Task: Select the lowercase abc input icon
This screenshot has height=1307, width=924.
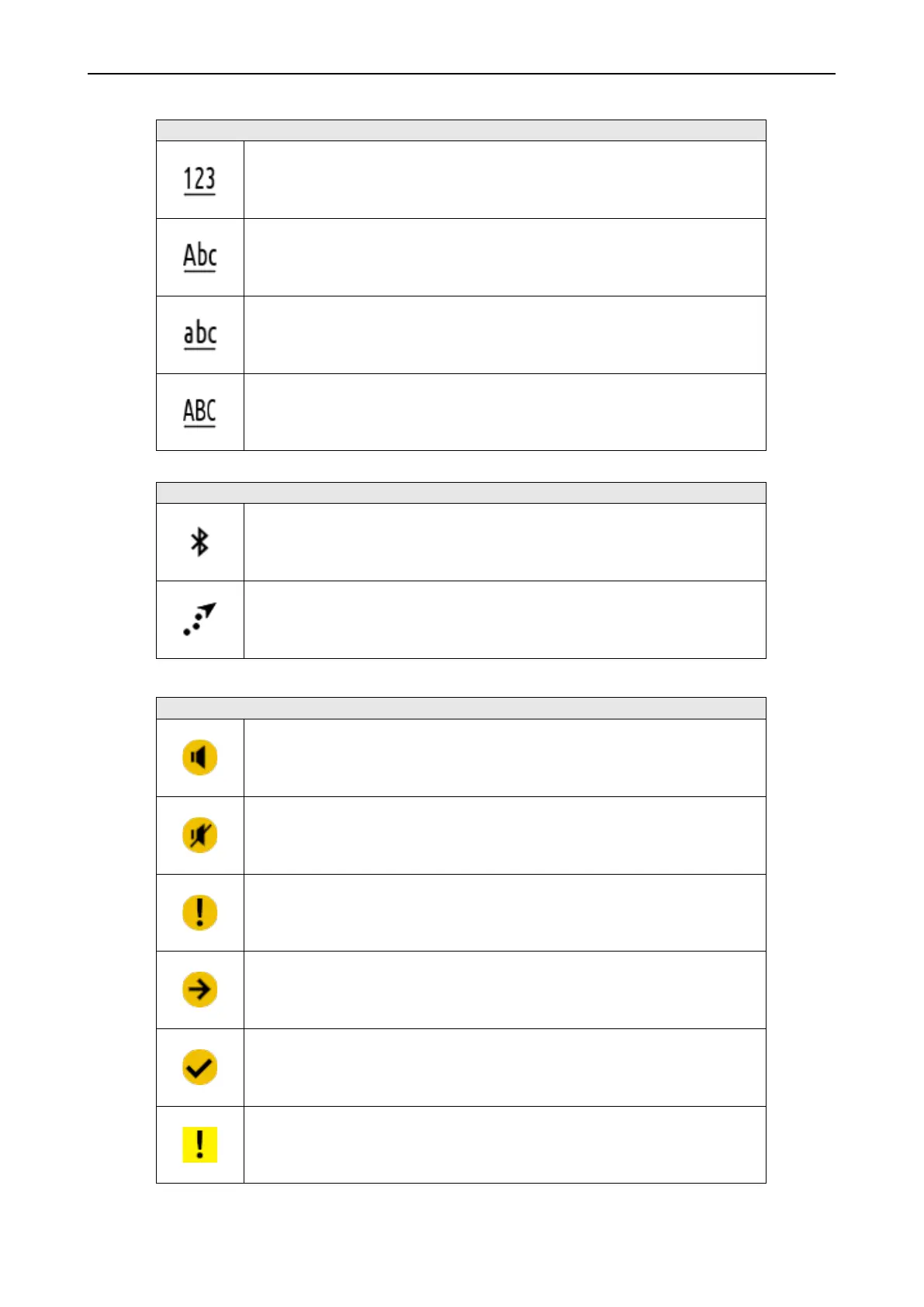Action: pyautogui.click(x=199, y=335)
